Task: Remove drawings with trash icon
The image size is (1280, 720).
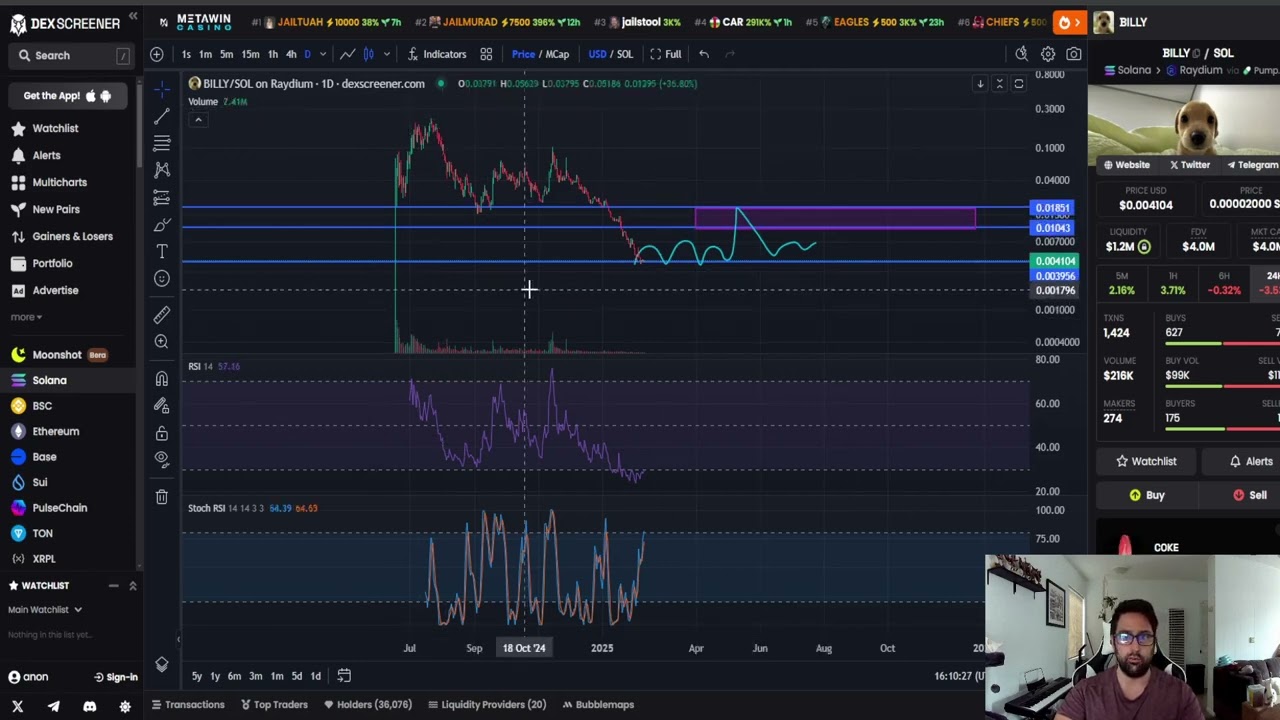Action: (x=162, y=496)
